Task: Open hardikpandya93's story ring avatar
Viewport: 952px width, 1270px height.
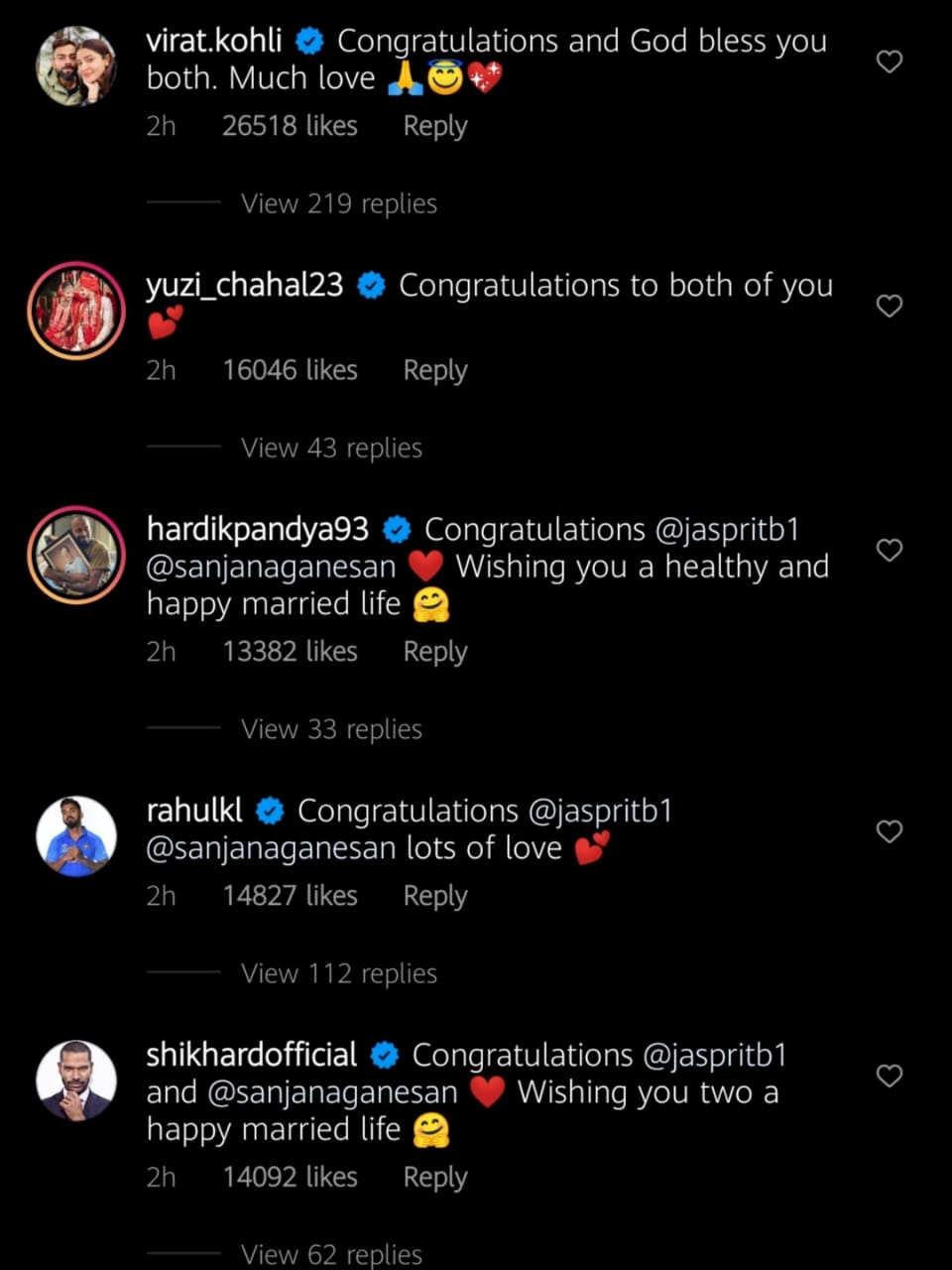Action: point(76,555)
